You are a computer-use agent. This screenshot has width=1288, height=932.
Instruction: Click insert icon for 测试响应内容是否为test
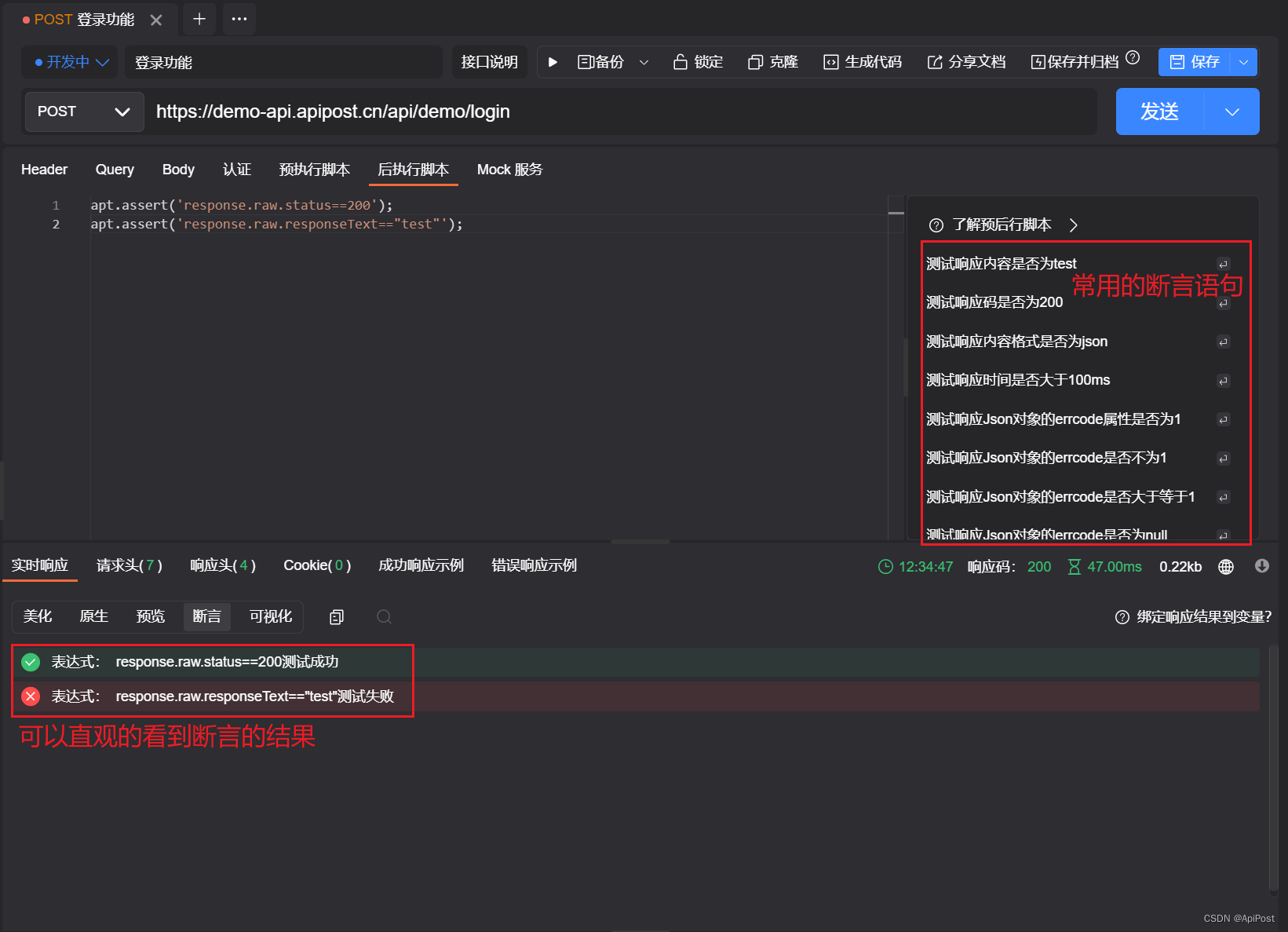(x=1223, y=265)
